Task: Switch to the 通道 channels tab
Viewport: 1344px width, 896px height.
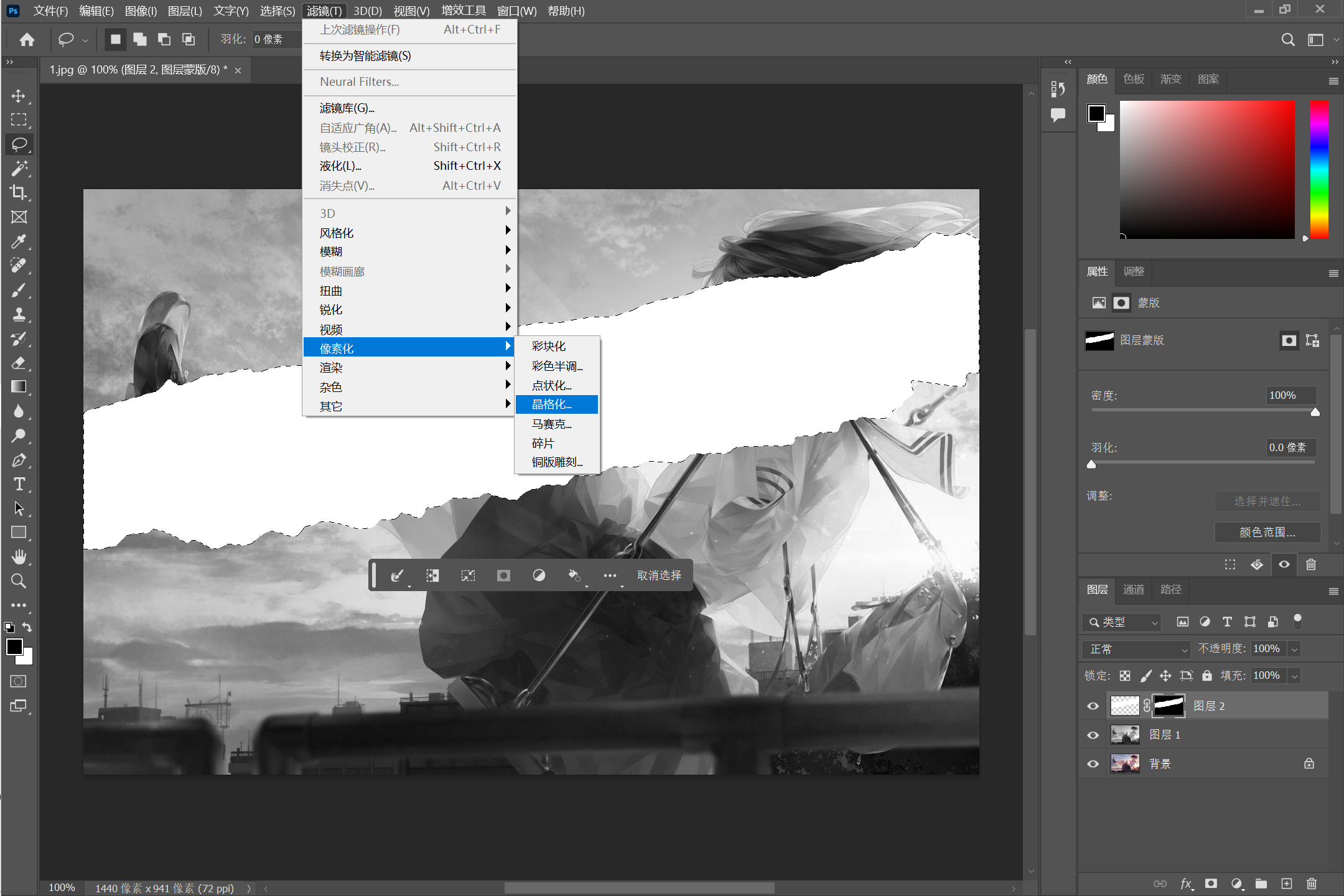Action: pos(1133,589)
